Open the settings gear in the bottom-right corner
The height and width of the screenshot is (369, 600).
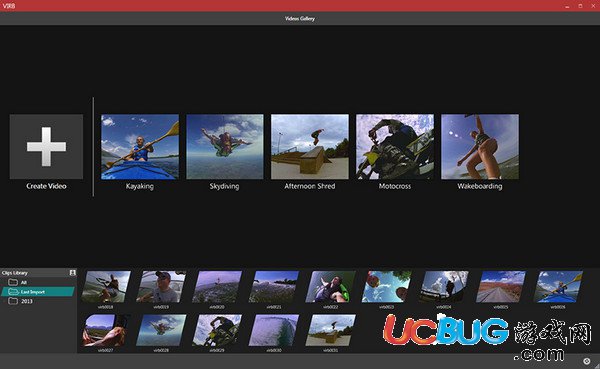point(587,361)
